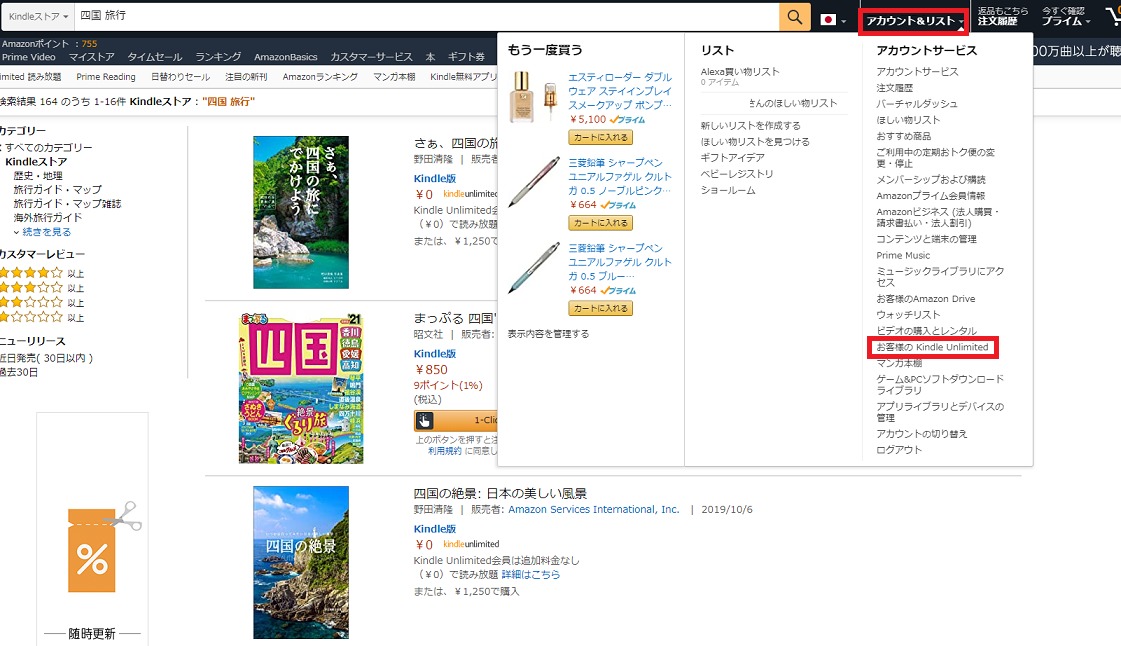
Task: Click the エスティローダー foundation product image
Action: [533, 98]
